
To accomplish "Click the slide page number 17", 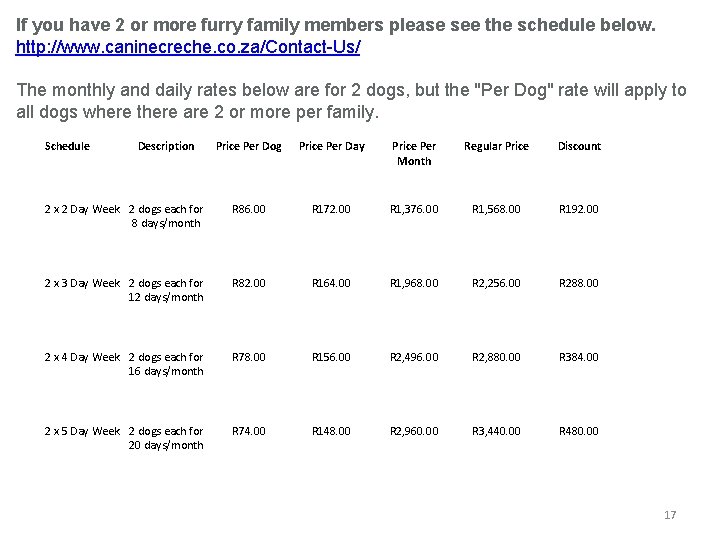I will (670, 515).
